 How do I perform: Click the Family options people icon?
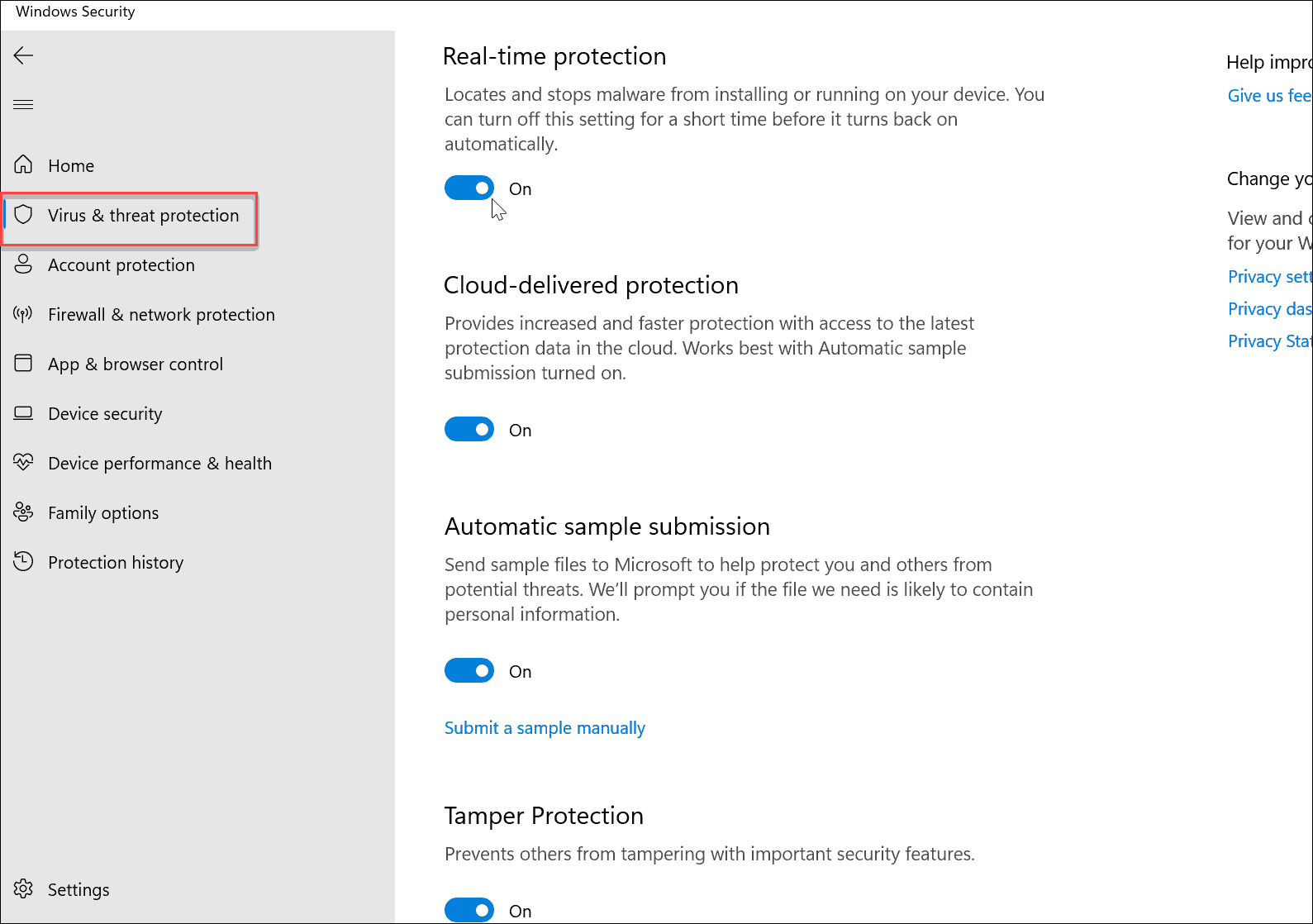click(x=23, y=512)
